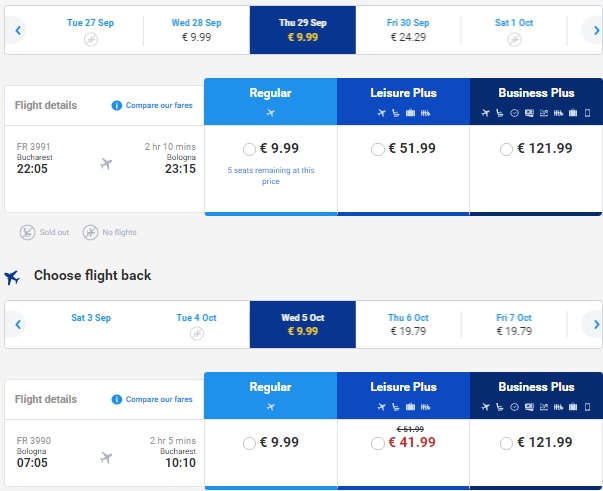Click the plane icon under outbound Regular header
Image resolution: width=603 pixels, height=491 pixels.
click(270, 113)
